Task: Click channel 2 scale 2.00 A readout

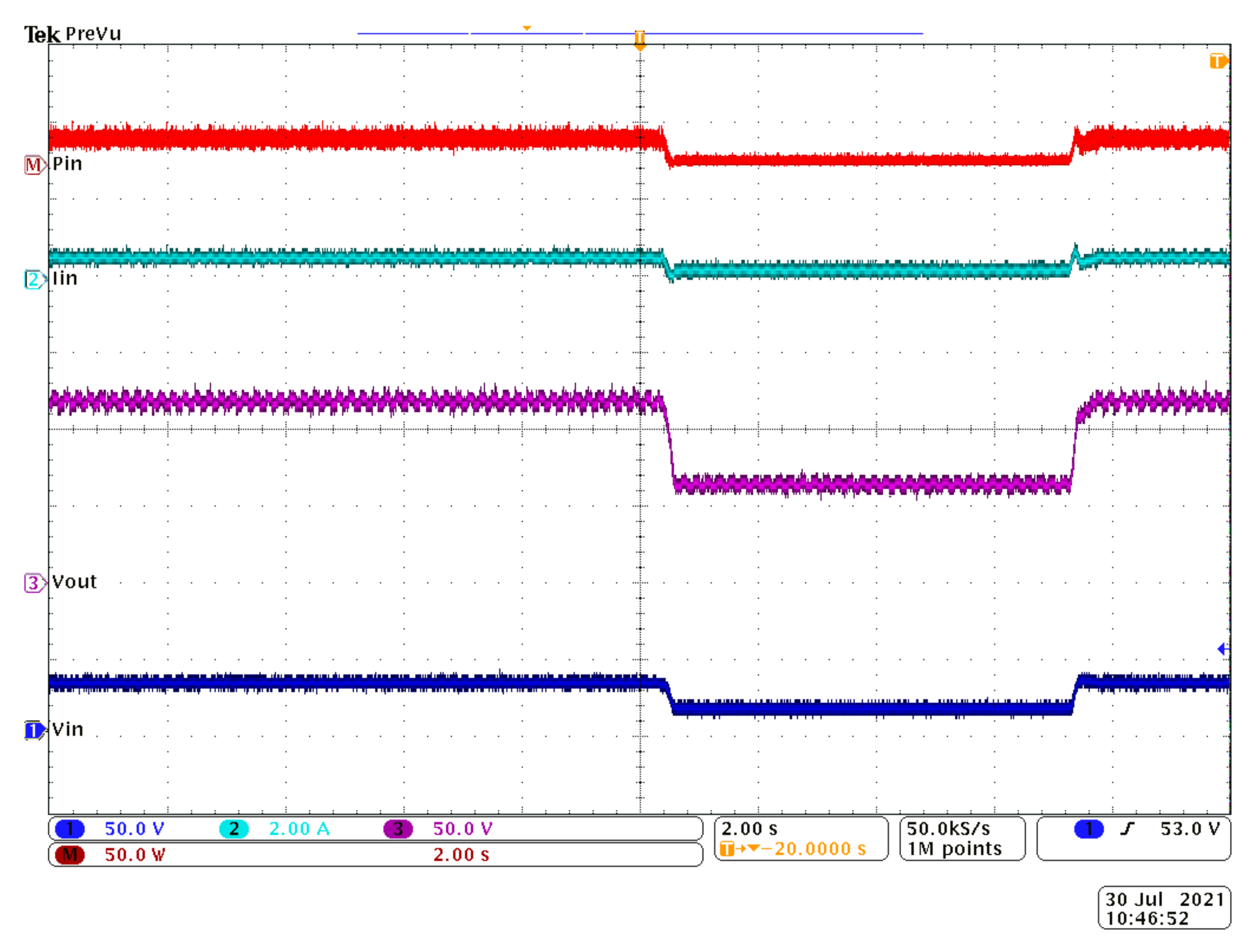Action: point(299,829)
